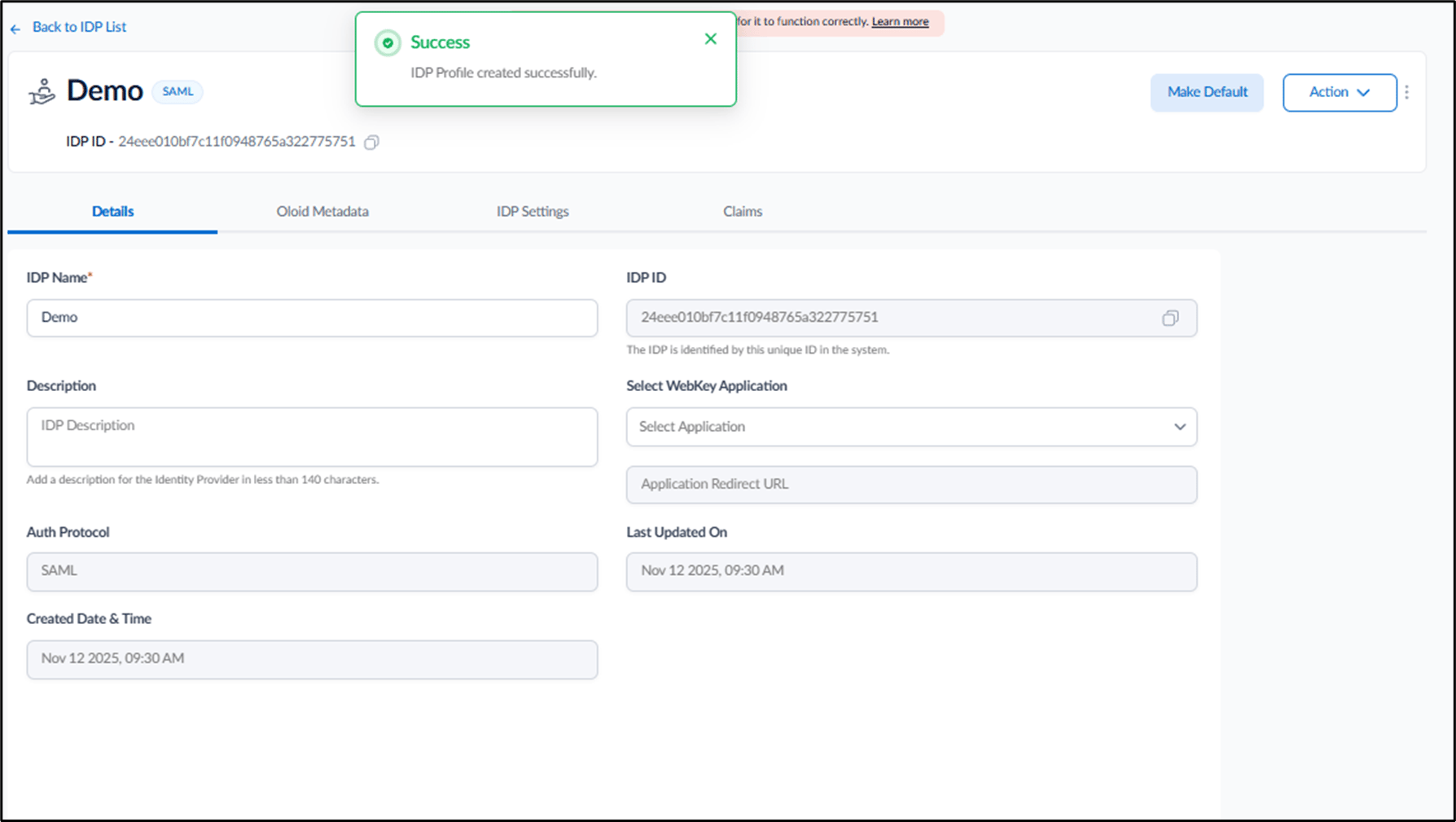Expand the Action dropdown button
Screen dimensions: 1456x822
pos(1340,92)
